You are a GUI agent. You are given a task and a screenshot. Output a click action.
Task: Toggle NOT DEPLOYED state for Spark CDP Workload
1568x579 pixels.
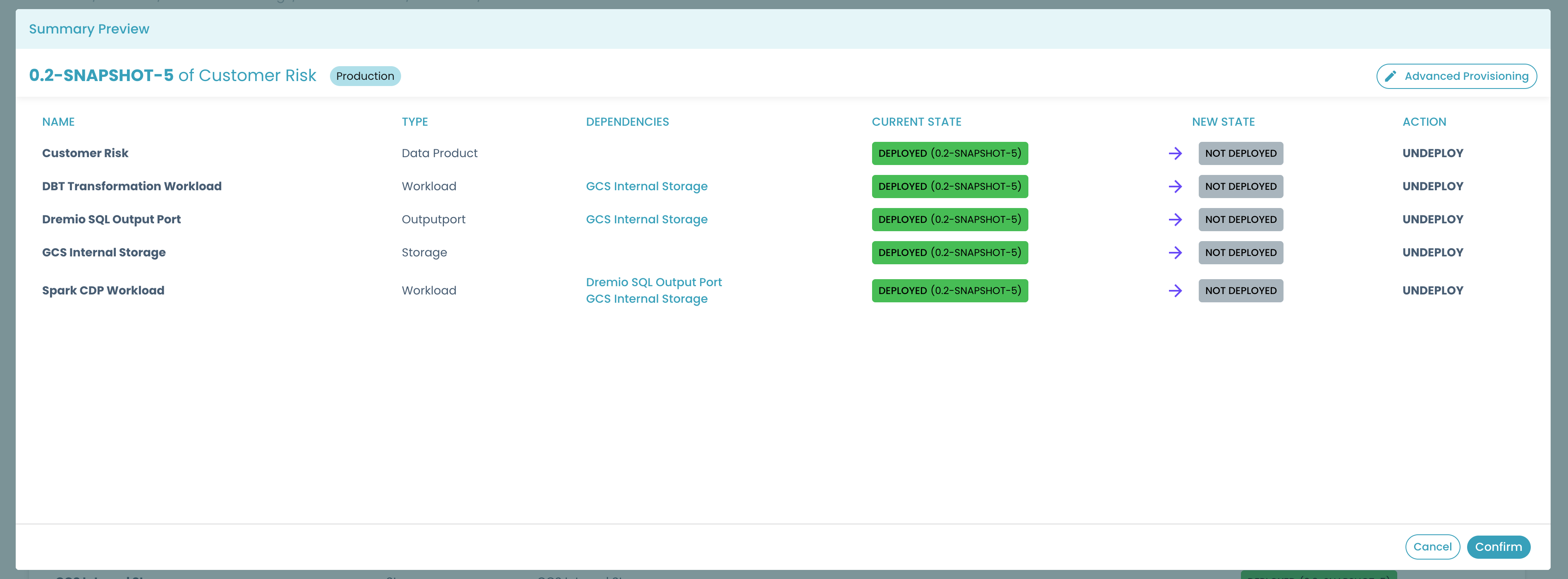[x=1241, y=290]
